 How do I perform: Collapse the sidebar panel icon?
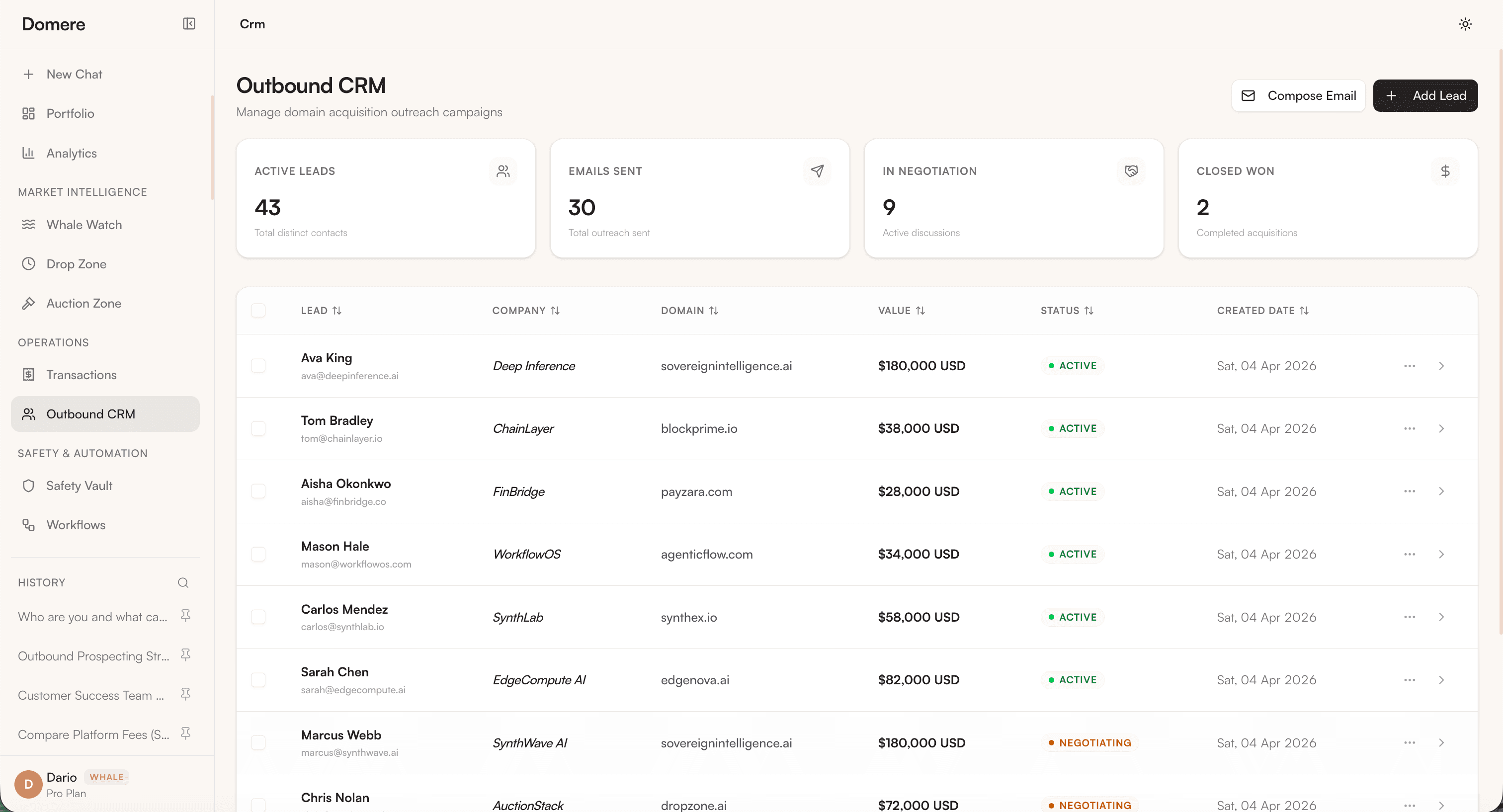coord(188,24)
